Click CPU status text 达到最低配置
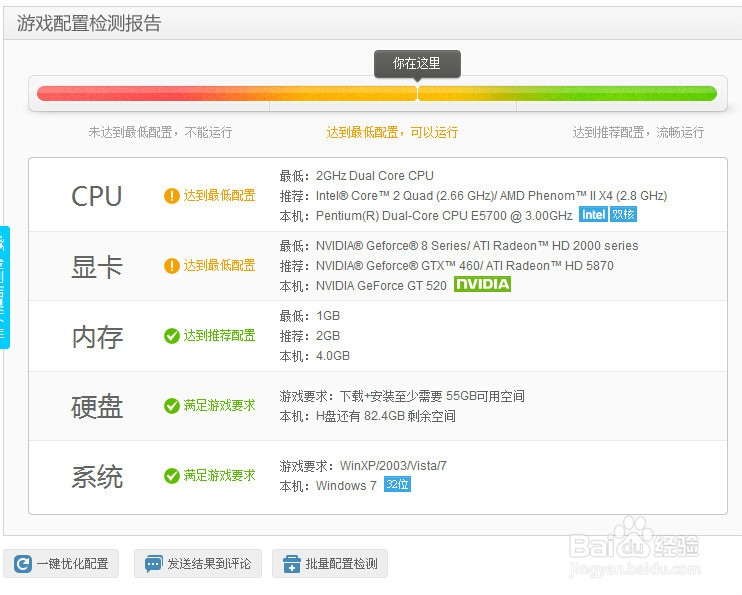The width and height of the screenshot is (742, 595). click(x=220, y=195)
